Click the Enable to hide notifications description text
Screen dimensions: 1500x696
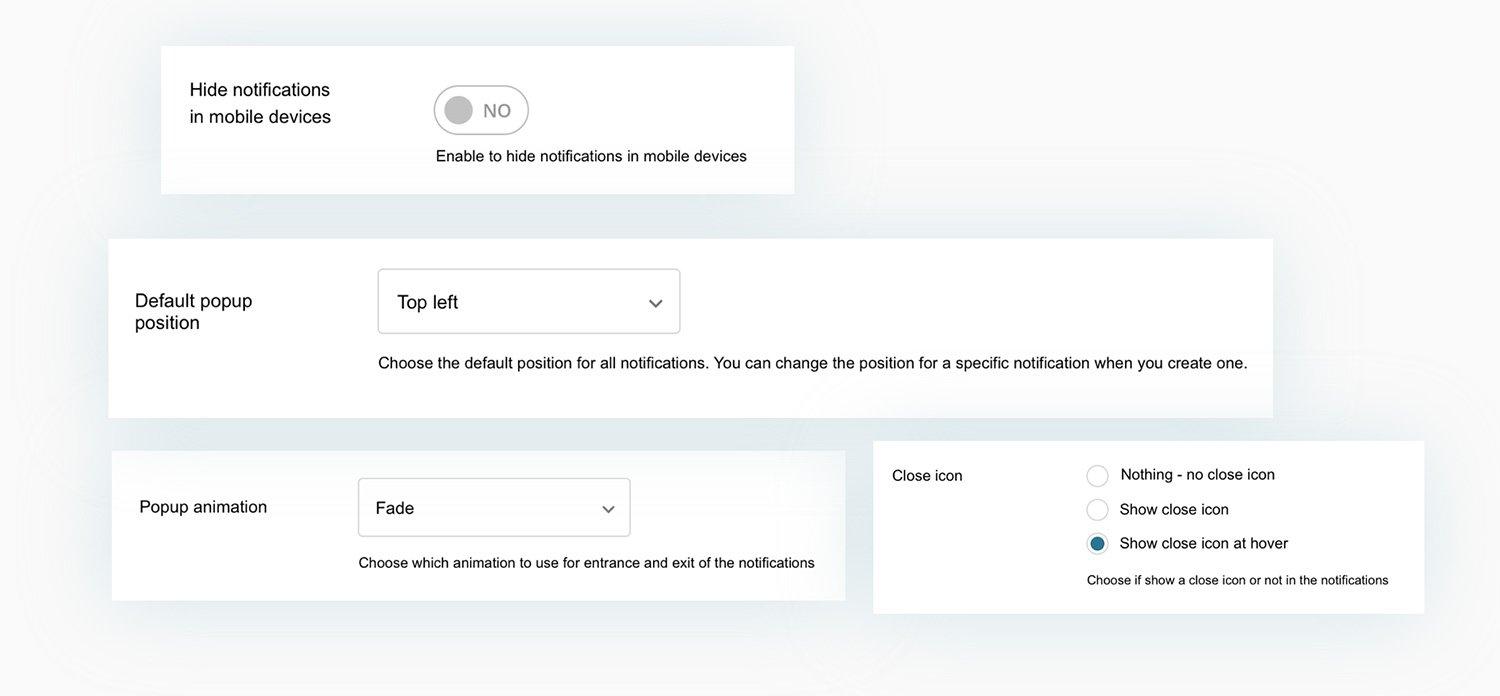pyautogui.click(x=591, y=156)
